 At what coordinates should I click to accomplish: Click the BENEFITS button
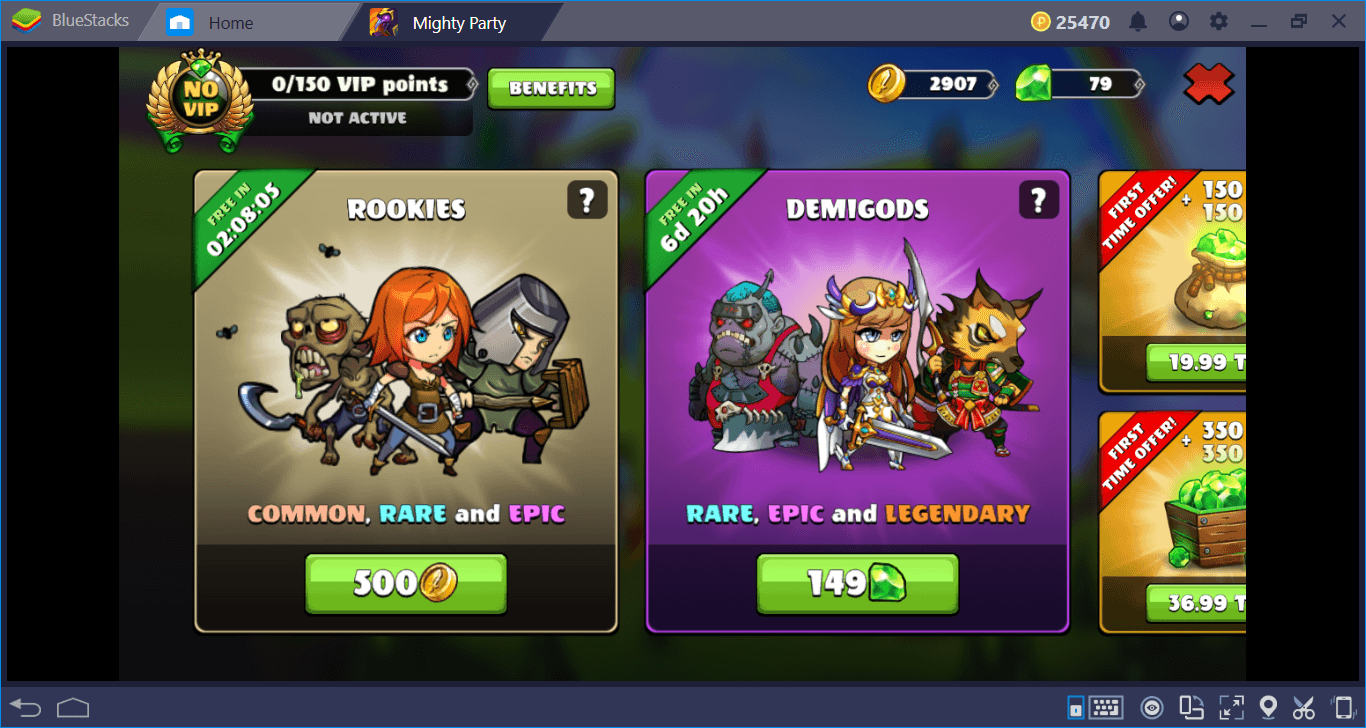551,88
